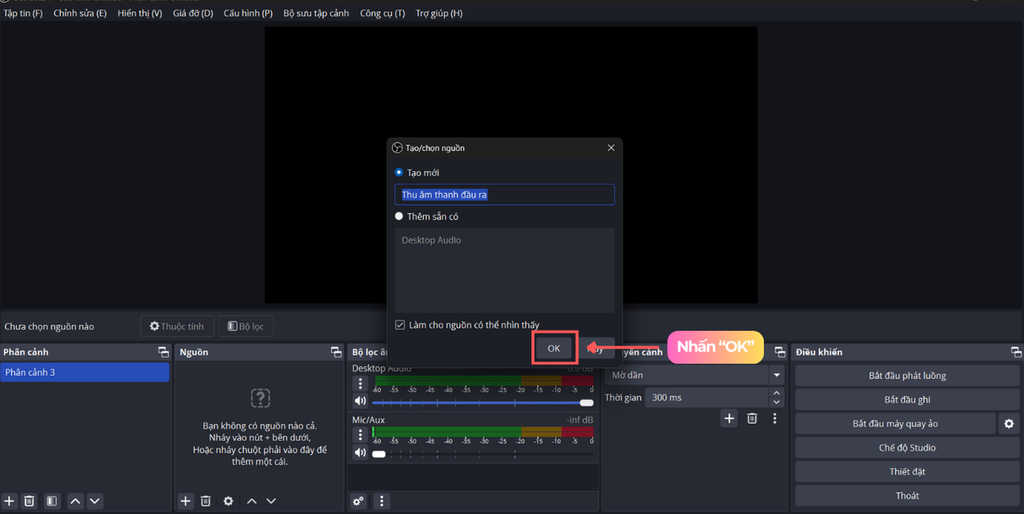The image size is (1024, 514).
Task: Click Bắt đầu phát luồng to start streaming
Action: click(907, 376)
